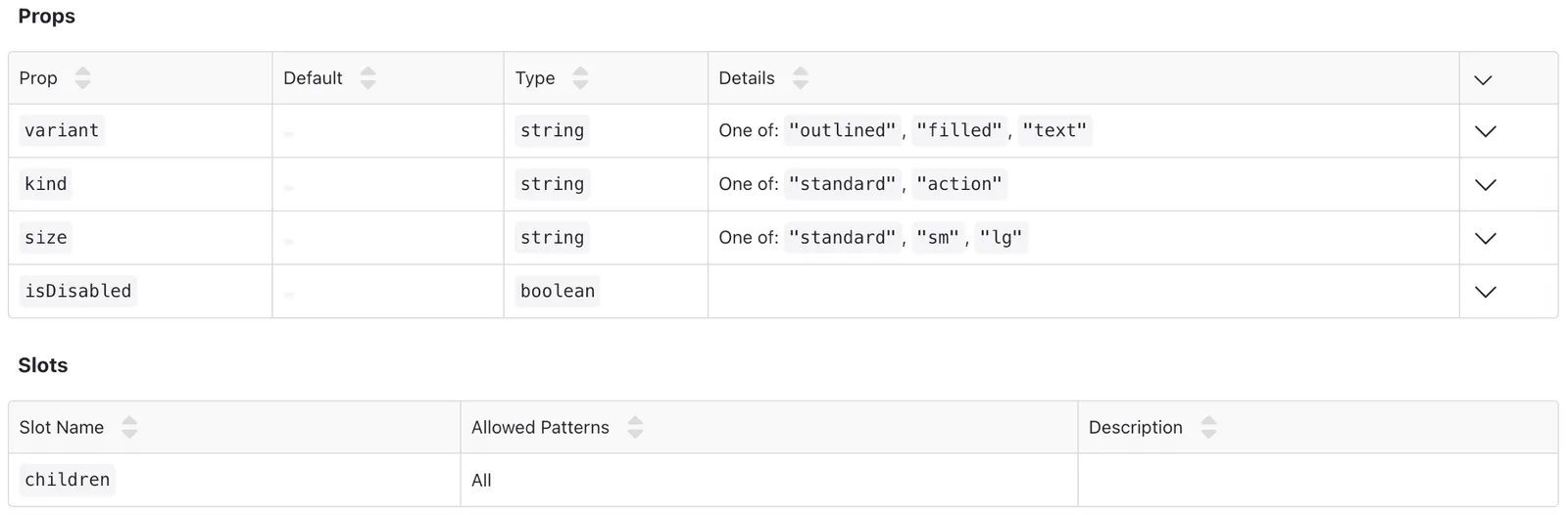Image resolution: width=1568 pixels, height=515 pixels.
Task: Click the children slot name
Action: (x=68, y=480)
